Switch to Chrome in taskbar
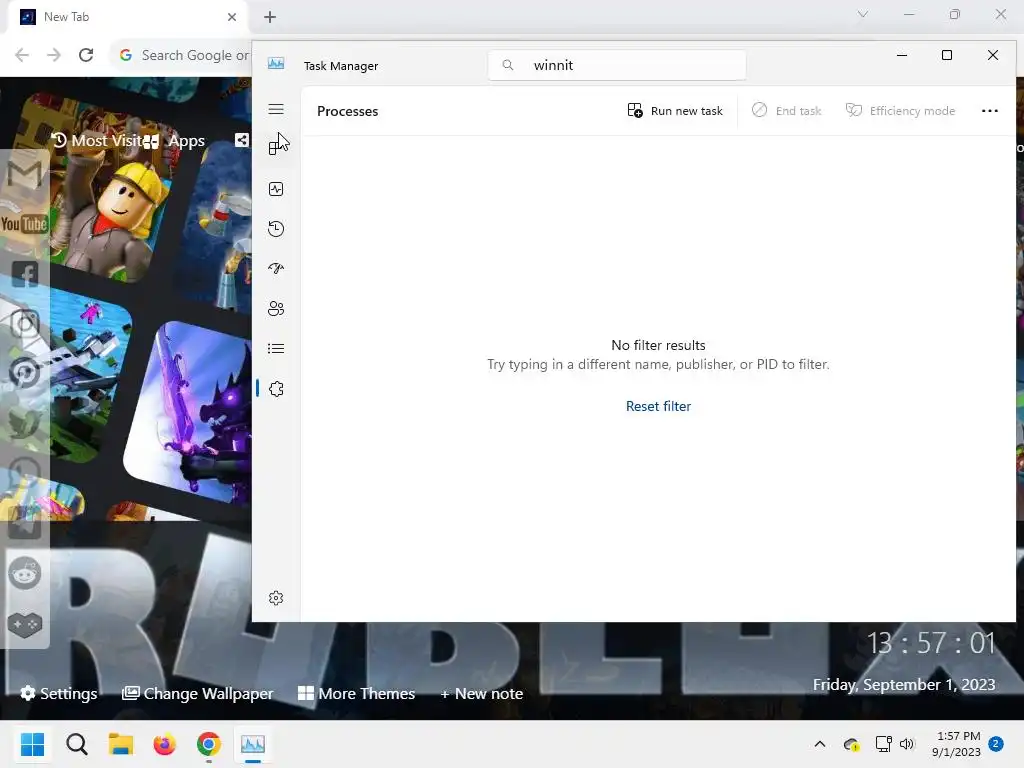Viewport: 1024px width, 768px height. (x=208, y=744)
